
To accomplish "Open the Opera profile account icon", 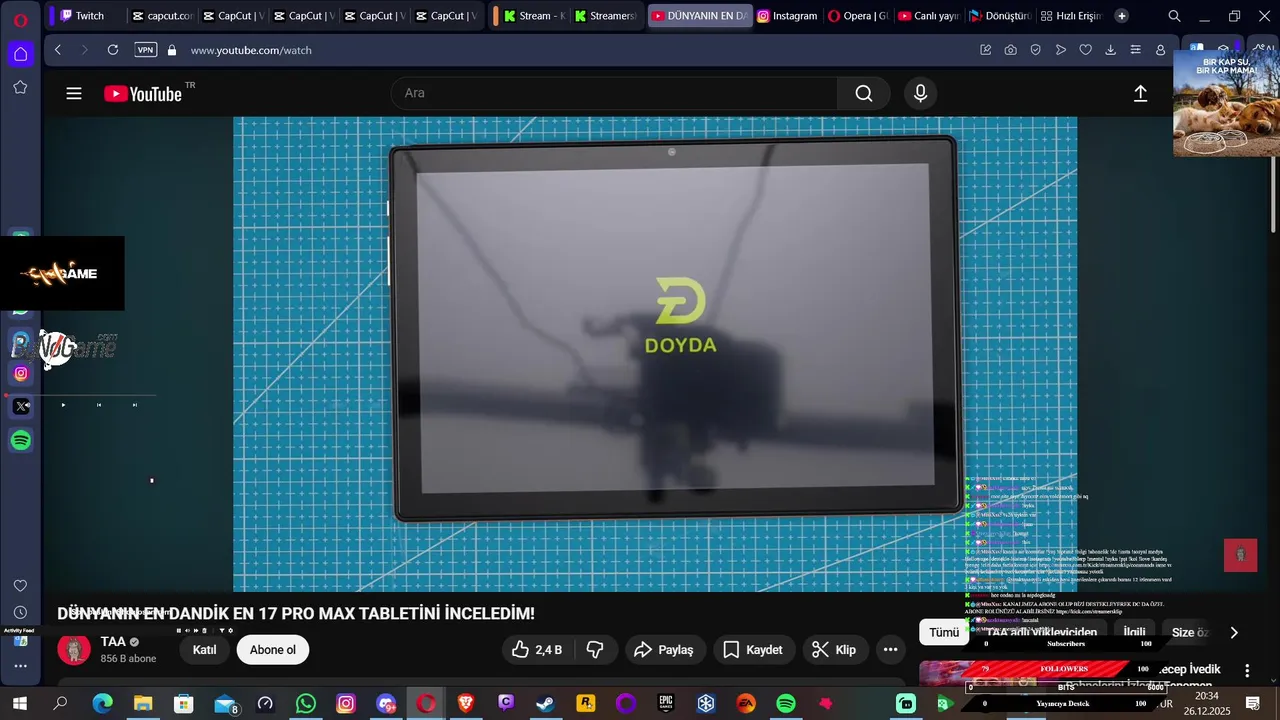I will tap(1160, 50).
